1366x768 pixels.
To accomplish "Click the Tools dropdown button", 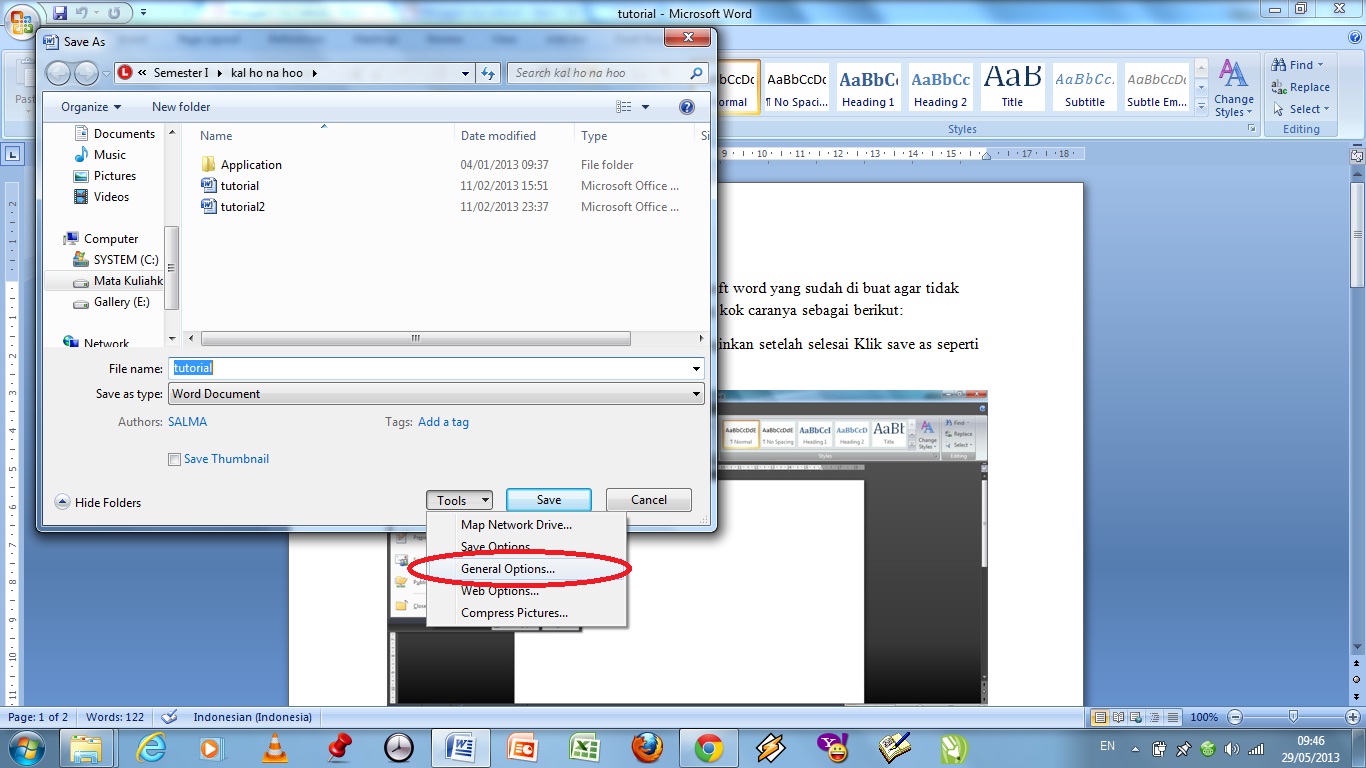I will click(x=459, y=500).
